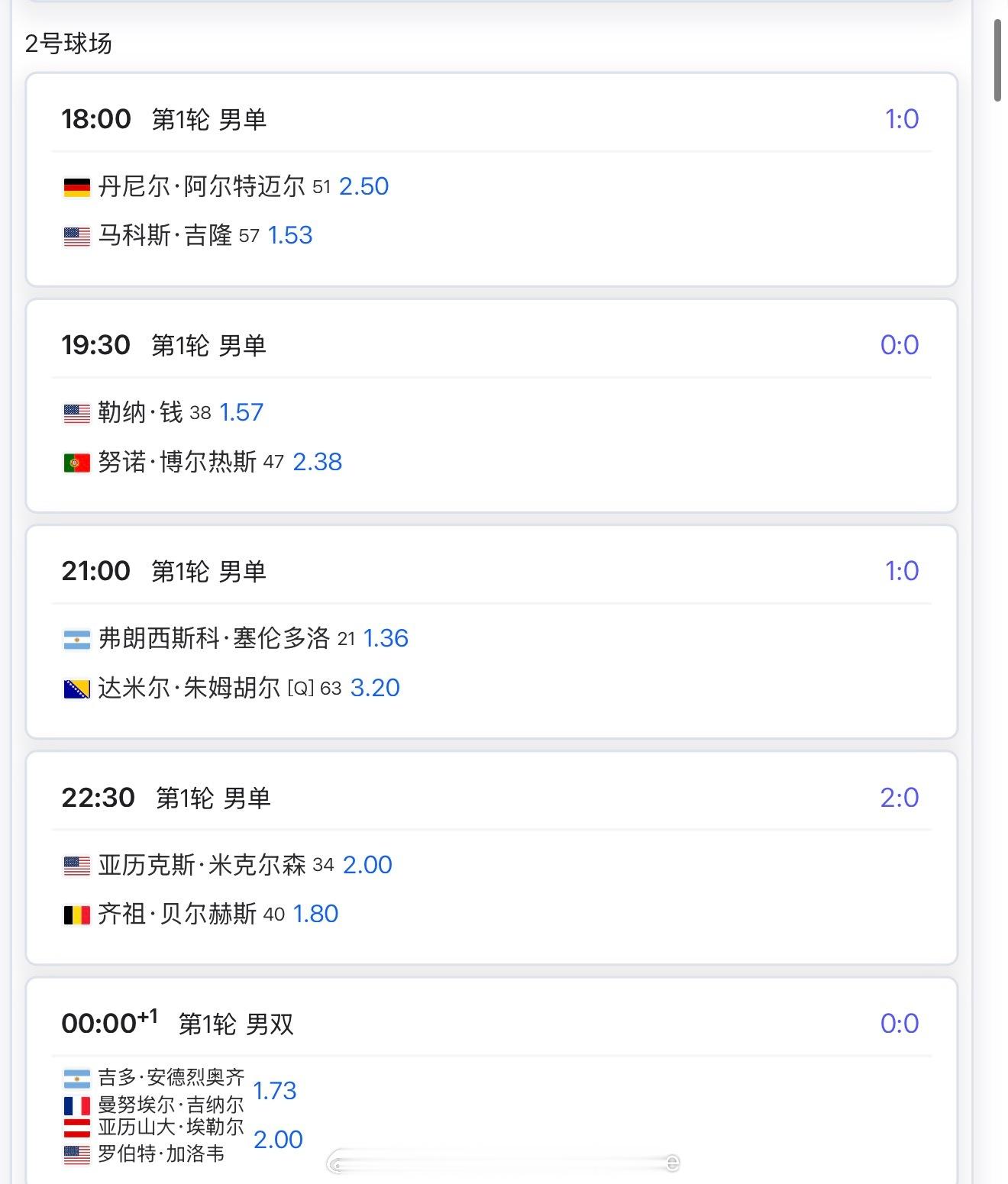
Task: Click Portugal flag beside 努诺·博尔热斯
Action: coord(76,463)
